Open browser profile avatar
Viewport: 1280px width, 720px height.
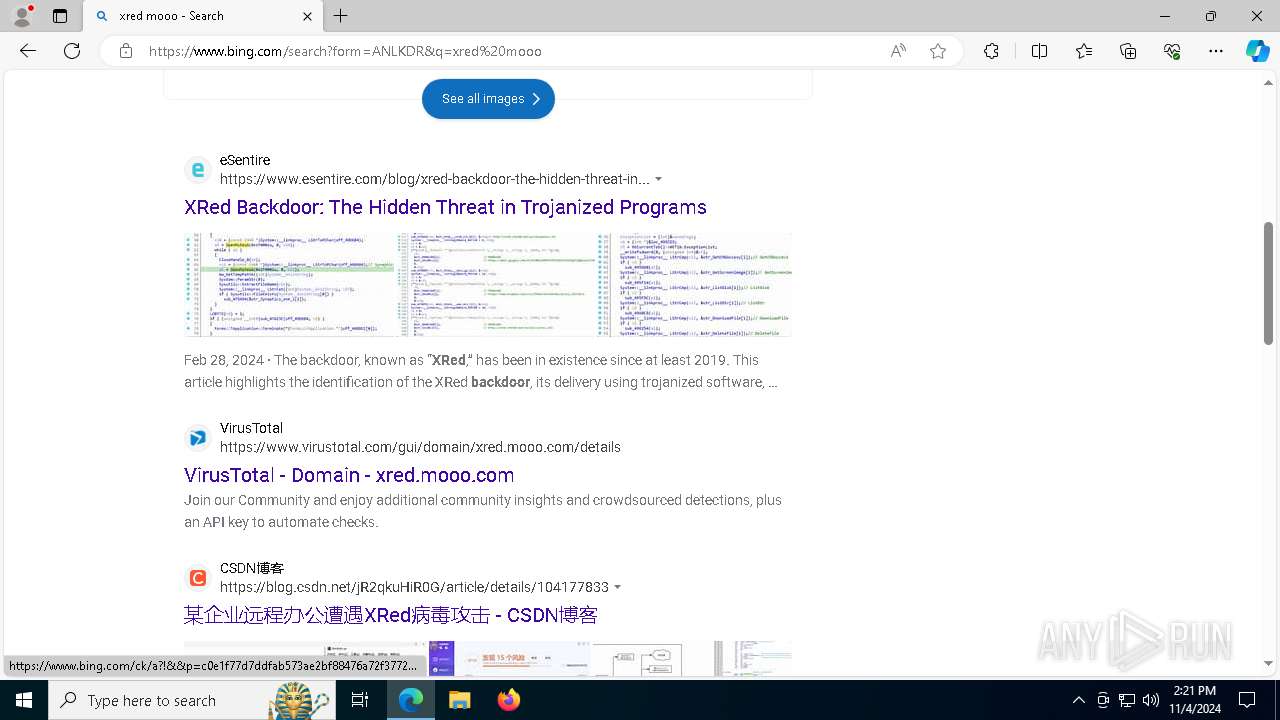pyautogui.click(x=22, y=16)
